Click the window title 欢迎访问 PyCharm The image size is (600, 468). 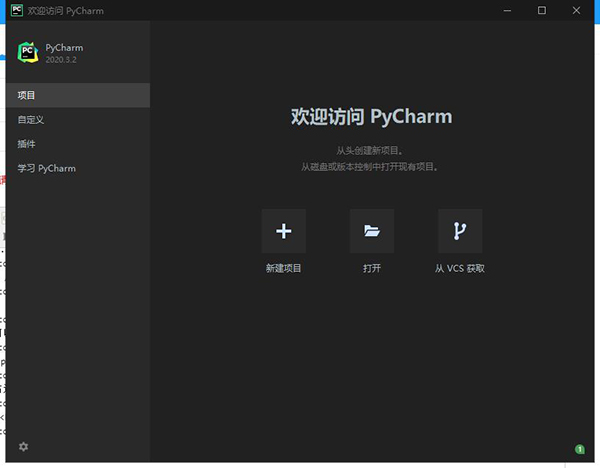coord(65,11)
